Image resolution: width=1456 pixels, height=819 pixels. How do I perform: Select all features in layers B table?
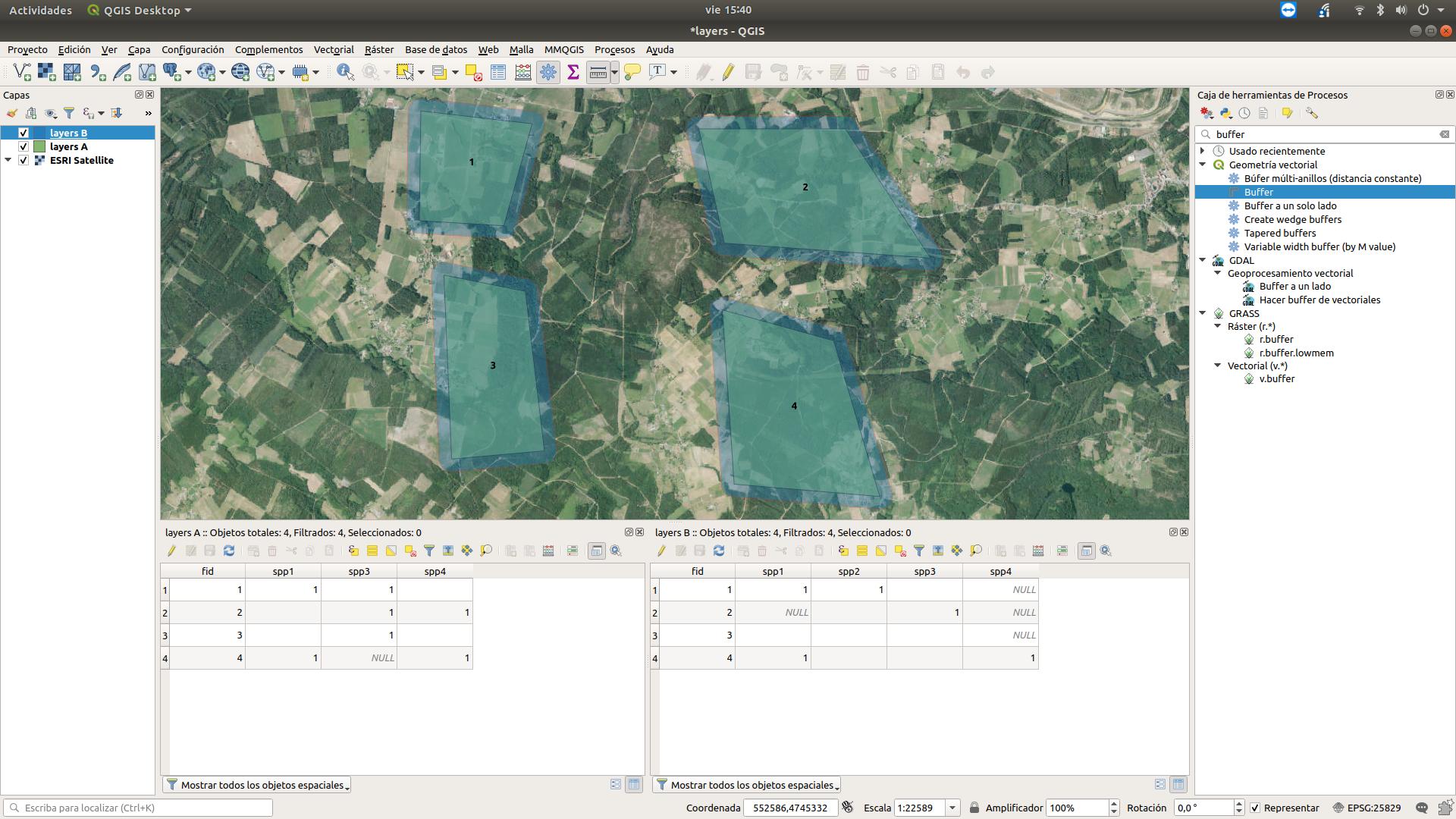pos(862,551)
